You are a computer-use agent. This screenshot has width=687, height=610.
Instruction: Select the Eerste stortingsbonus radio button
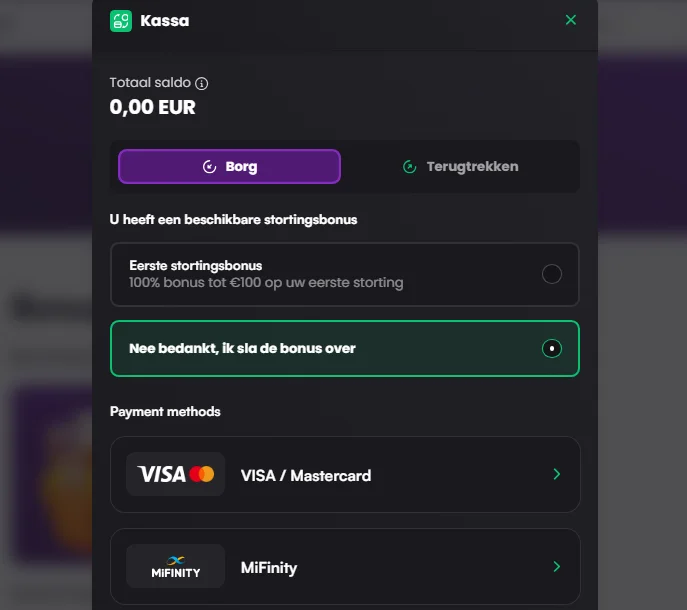tap(551, 274)
